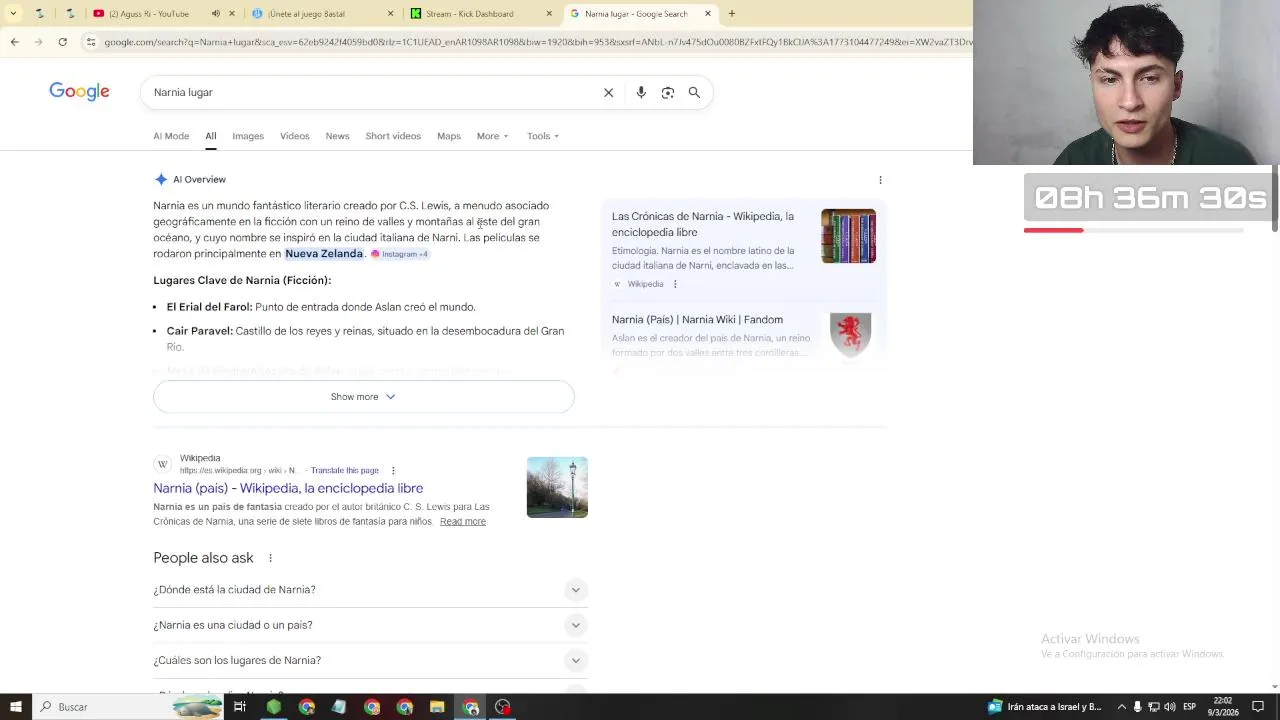Open Narnia (país) Wikipedia result link
This screenshot has height=720, width=1280.
tap(288, 488)
